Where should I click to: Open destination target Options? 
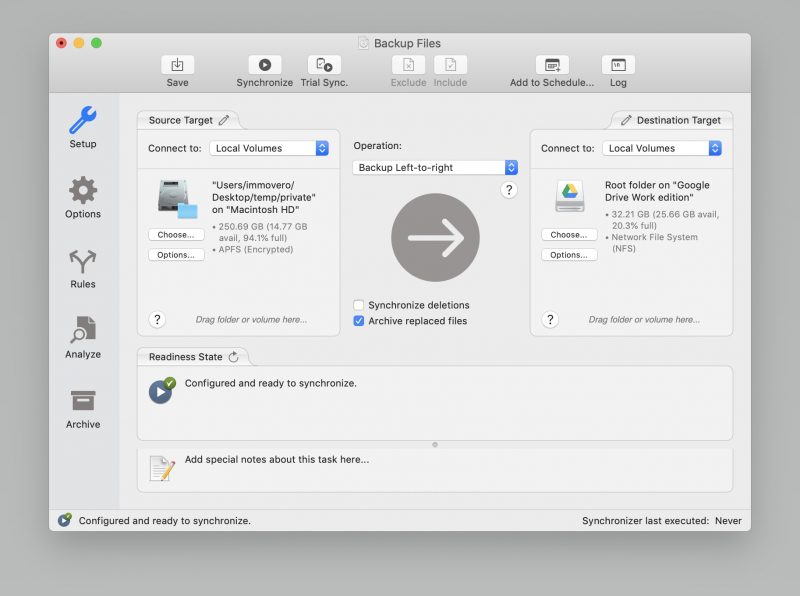pos(569,255)
